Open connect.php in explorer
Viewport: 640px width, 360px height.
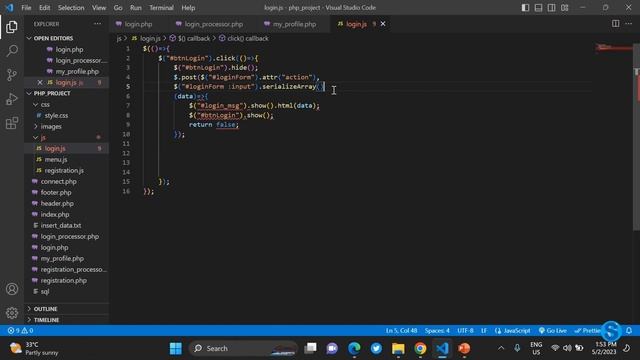[58, 182]
